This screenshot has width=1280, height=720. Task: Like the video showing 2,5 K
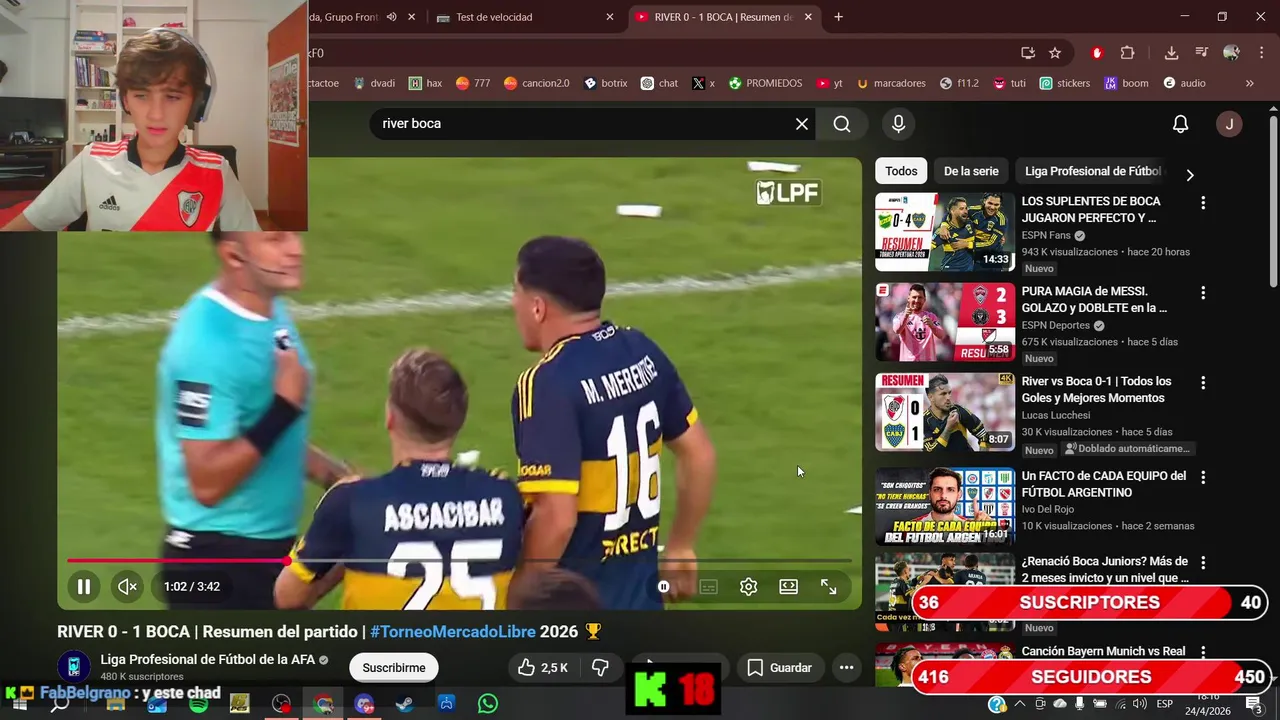click(542, 668)
